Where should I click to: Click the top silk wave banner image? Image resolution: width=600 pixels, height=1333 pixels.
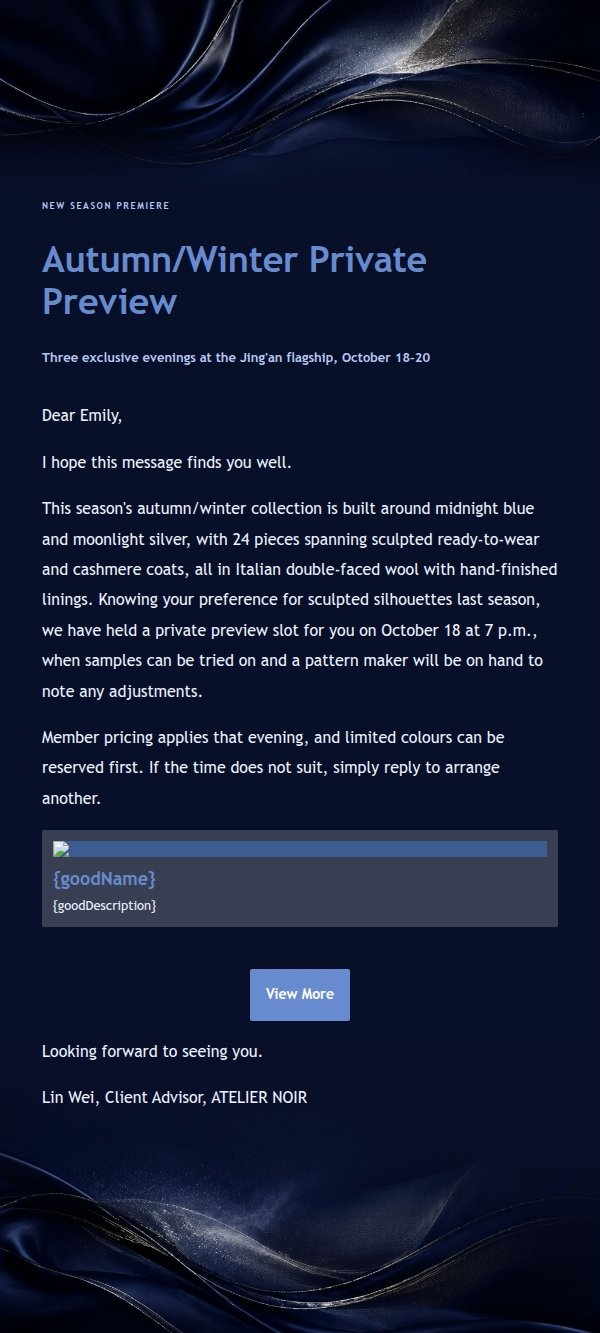click(300, 82)
